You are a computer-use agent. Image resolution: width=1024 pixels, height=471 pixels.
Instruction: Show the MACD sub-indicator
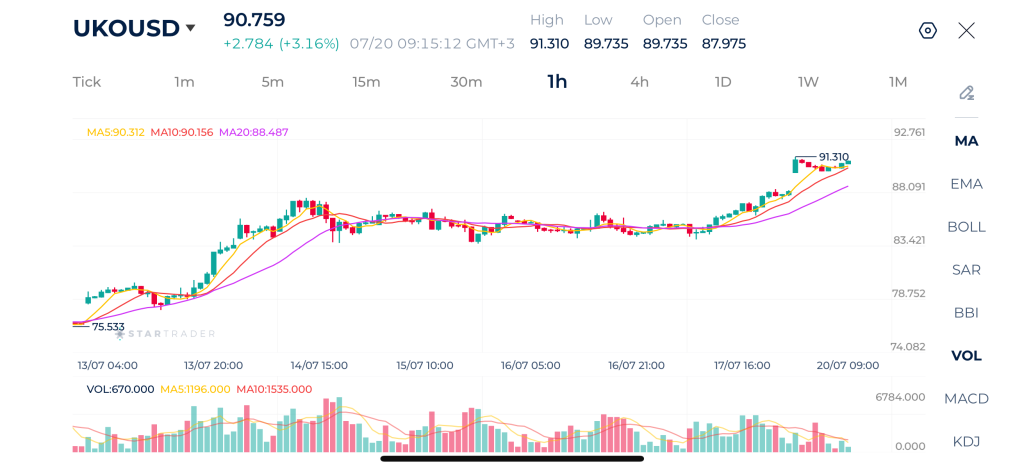[x=967, y=398]
